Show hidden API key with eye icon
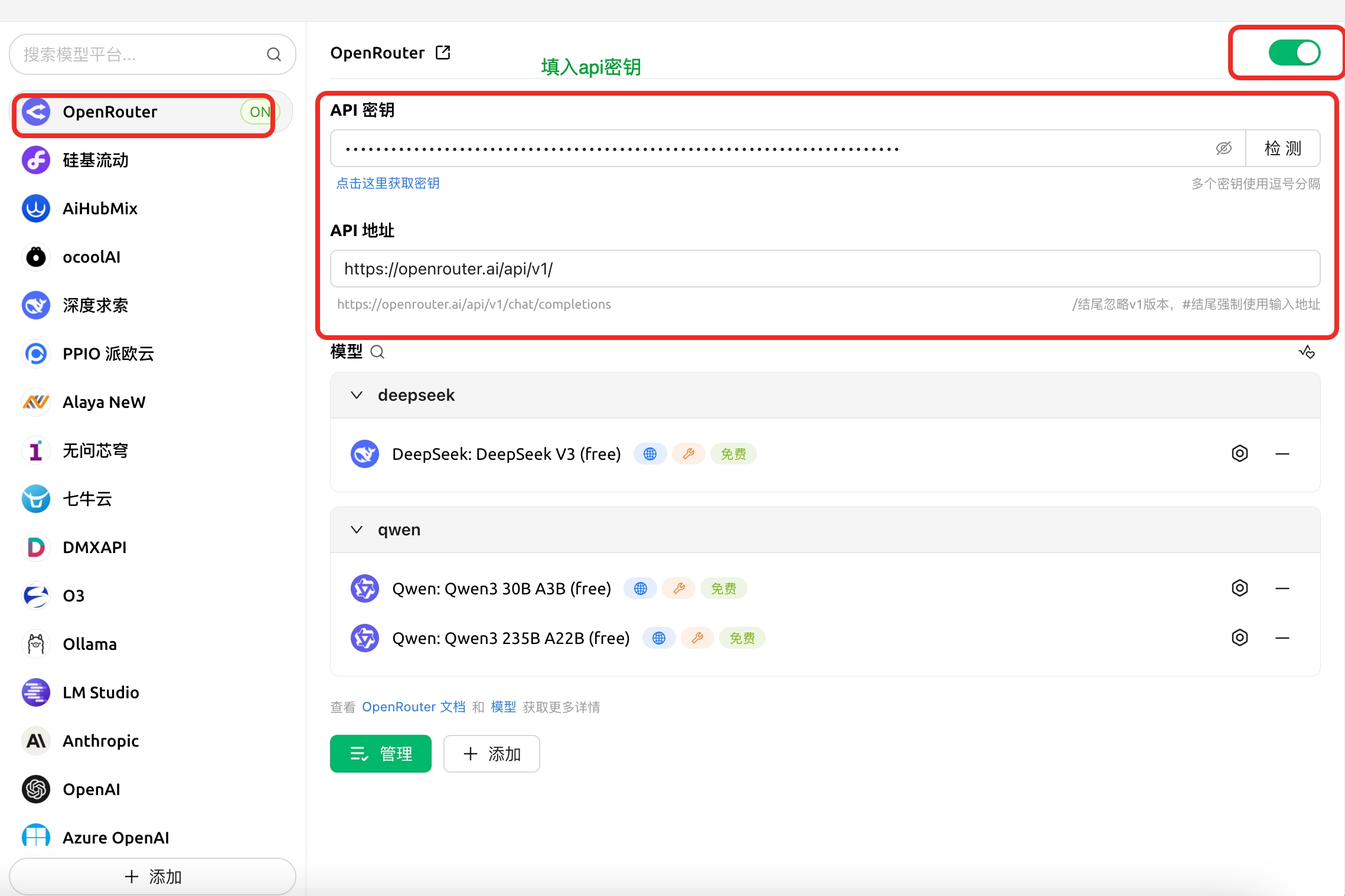Viewport: 1345px width, 896px height. pos(1223,149)
